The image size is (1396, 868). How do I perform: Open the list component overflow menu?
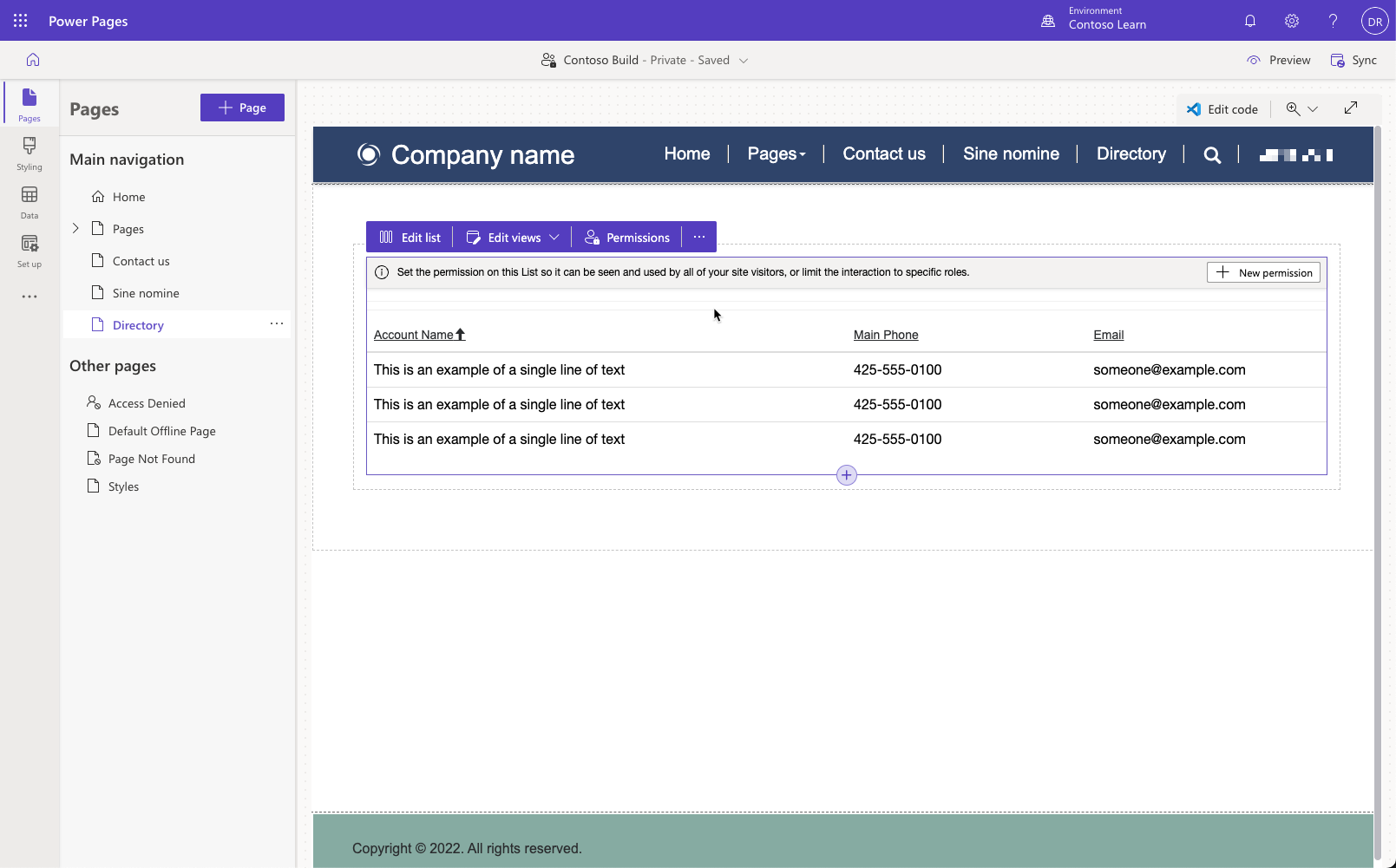coord(699,236)
